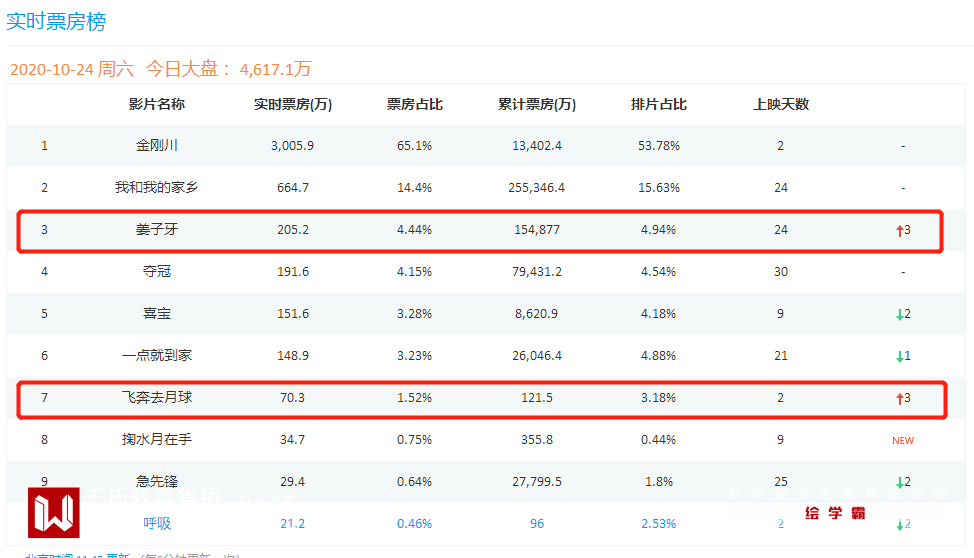Click real-time box office 151.6
Viewport: 974px width, 558px height.
point(293,313)
